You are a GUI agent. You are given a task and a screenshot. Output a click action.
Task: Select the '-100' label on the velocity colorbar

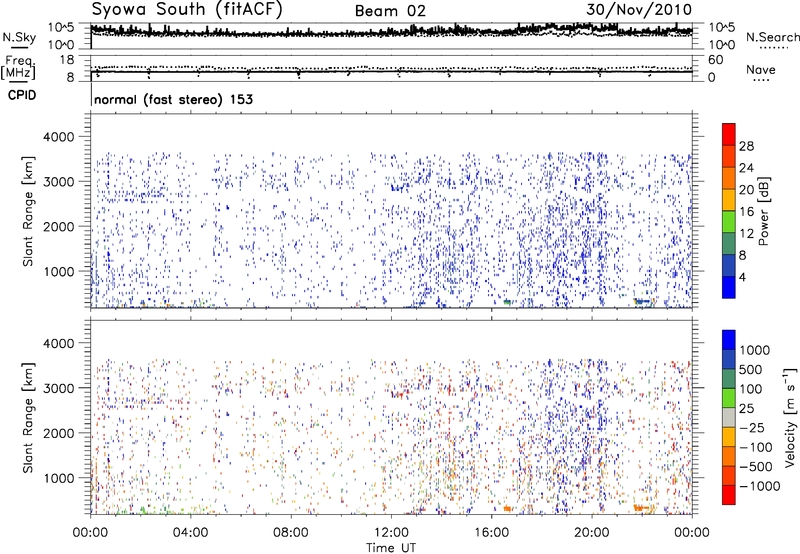pyautogui.click(x=755, y=447)
